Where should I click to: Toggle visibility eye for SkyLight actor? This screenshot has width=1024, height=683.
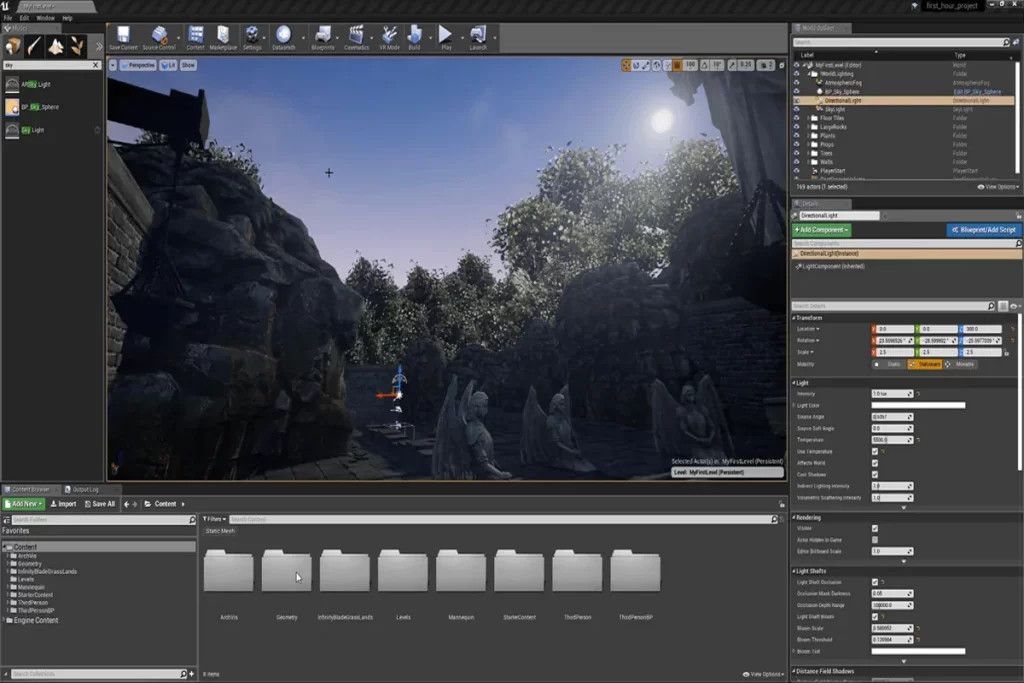click(x=797, y=109)
